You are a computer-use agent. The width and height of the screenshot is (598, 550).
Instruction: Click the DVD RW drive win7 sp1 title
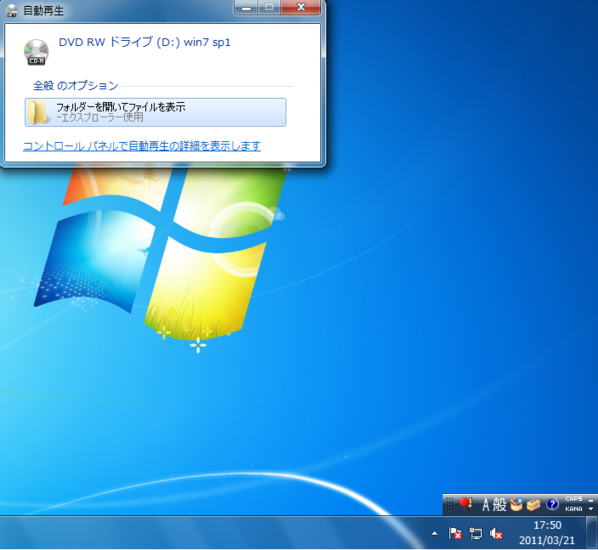[x=145, y=42]
